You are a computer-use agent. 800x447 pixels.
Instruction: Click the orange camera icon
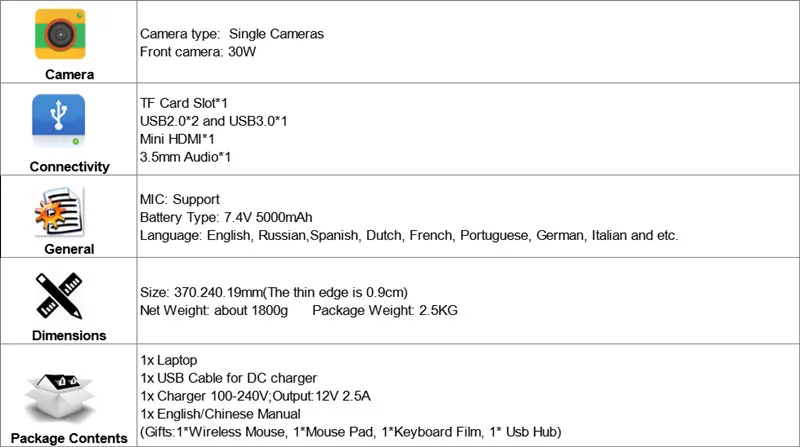60,34
